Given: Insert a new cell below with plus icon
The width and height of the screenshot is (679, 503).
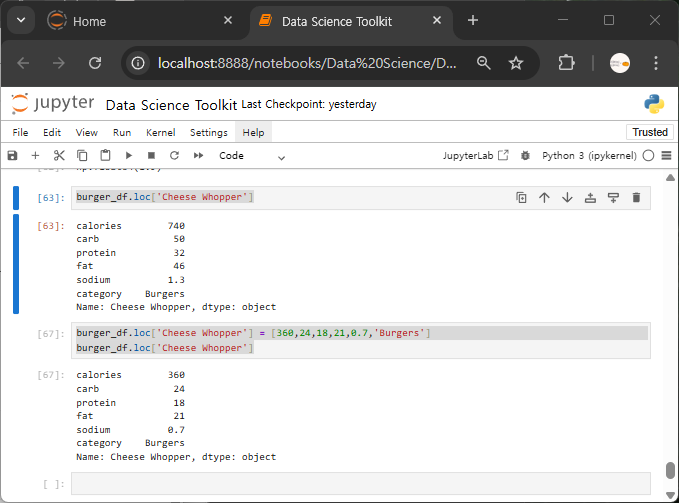Looking at the screenshot, I should (x=36, y=155).
